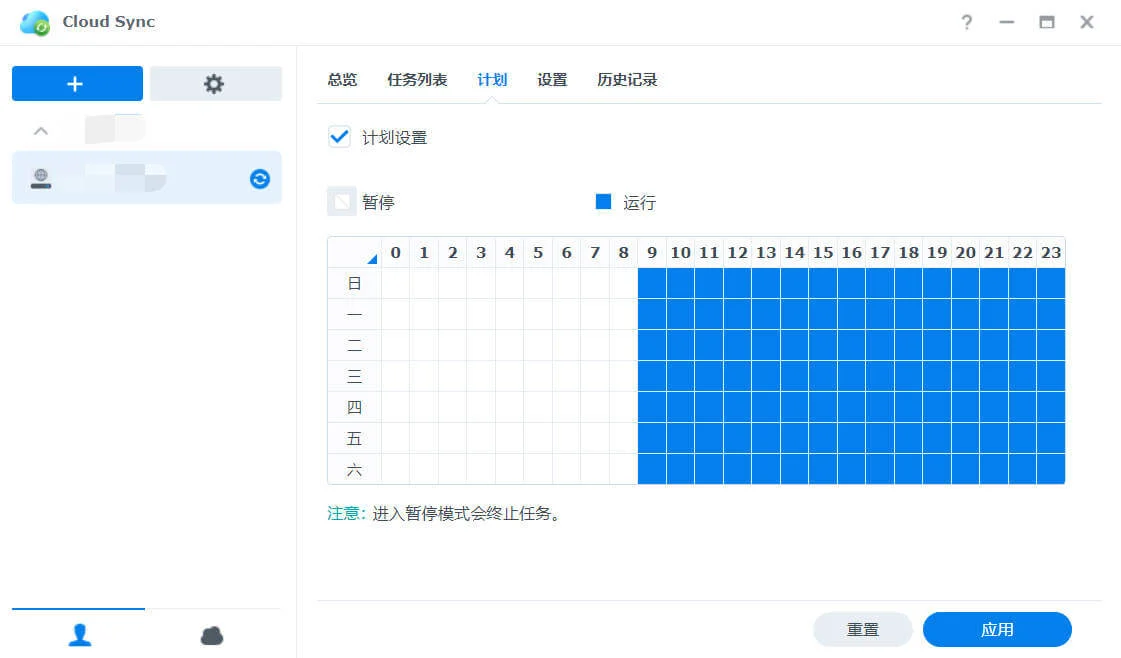The image size is (1121, 658).
Task: Select the entire 日 row header
Action: pyautogui.click(x=354, y=284)
